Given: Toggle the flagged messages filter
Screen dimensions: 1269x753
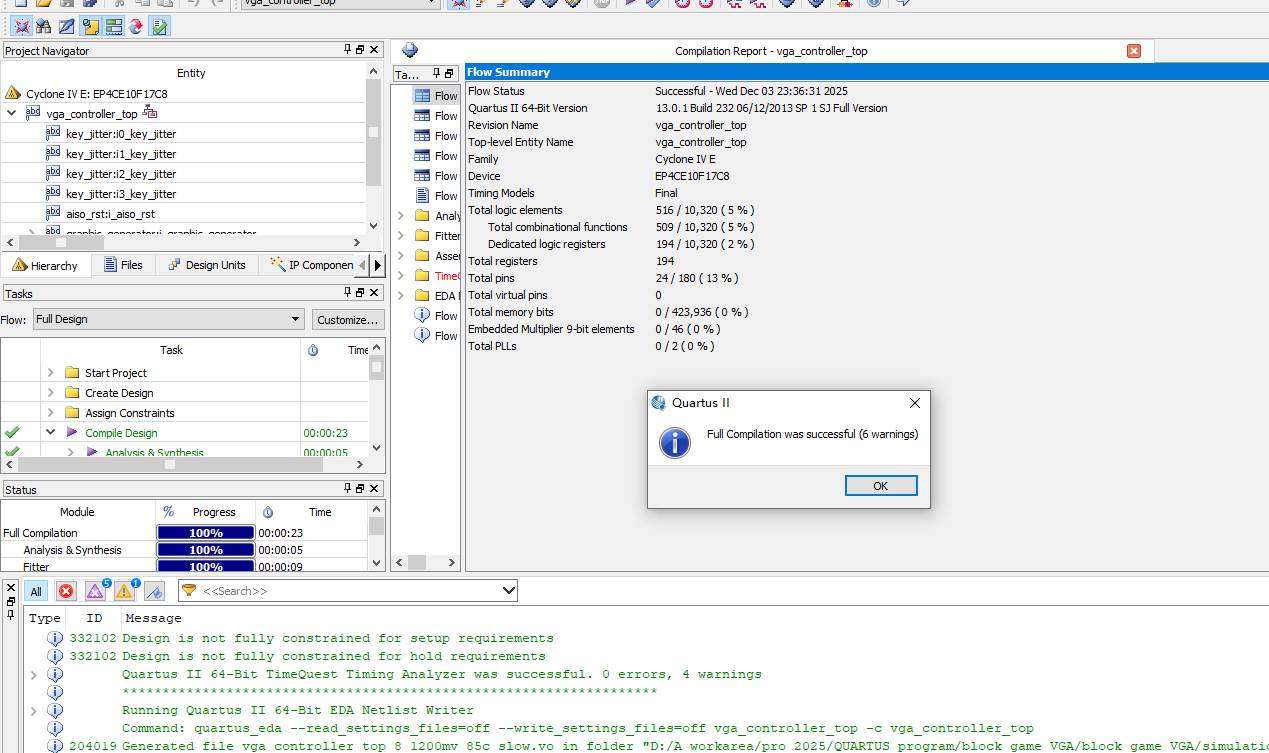Looking at the screenshot, I should click(x=154, y=591).
